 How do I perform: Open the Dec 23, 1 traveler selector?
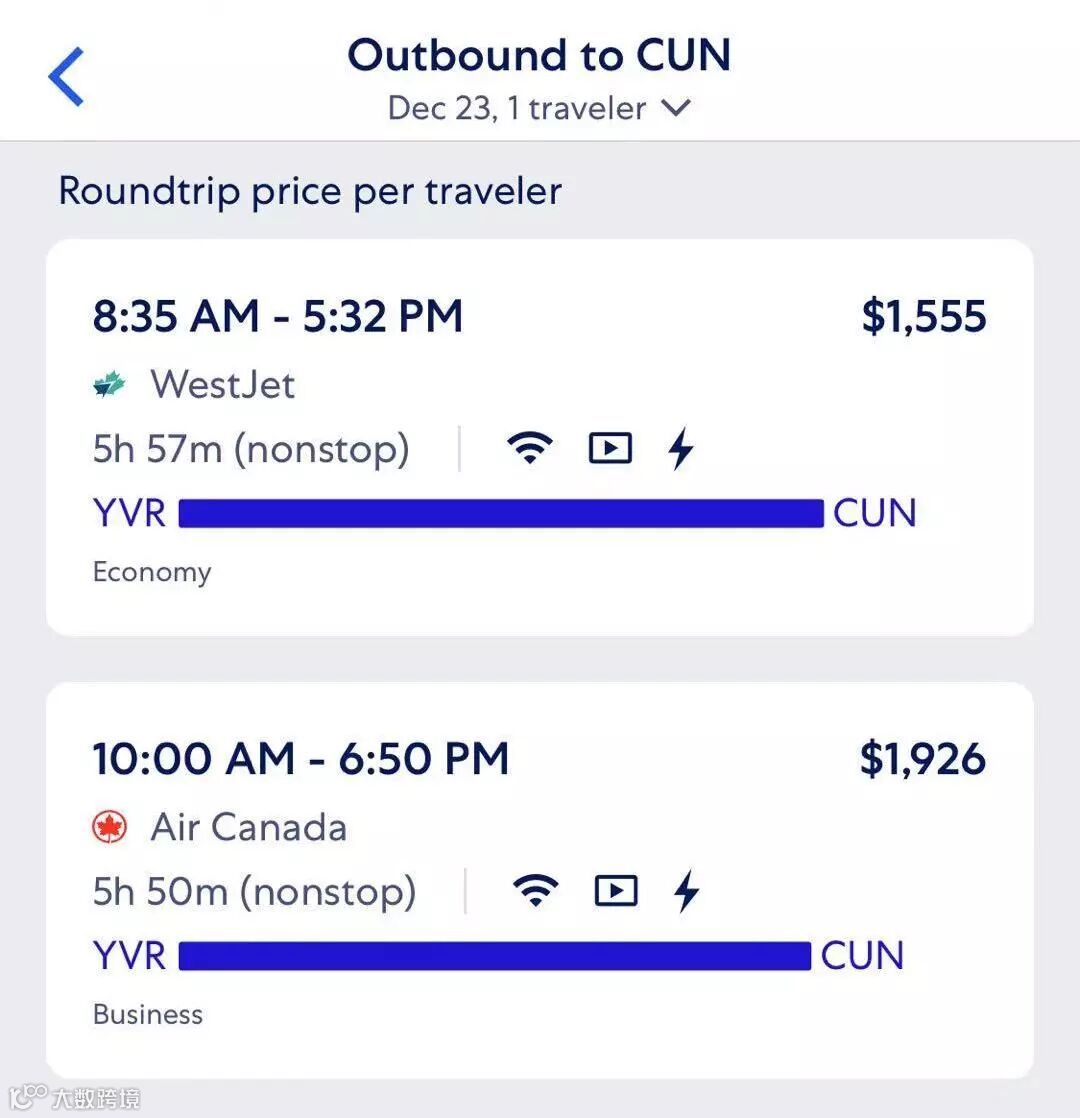(516, 108)
